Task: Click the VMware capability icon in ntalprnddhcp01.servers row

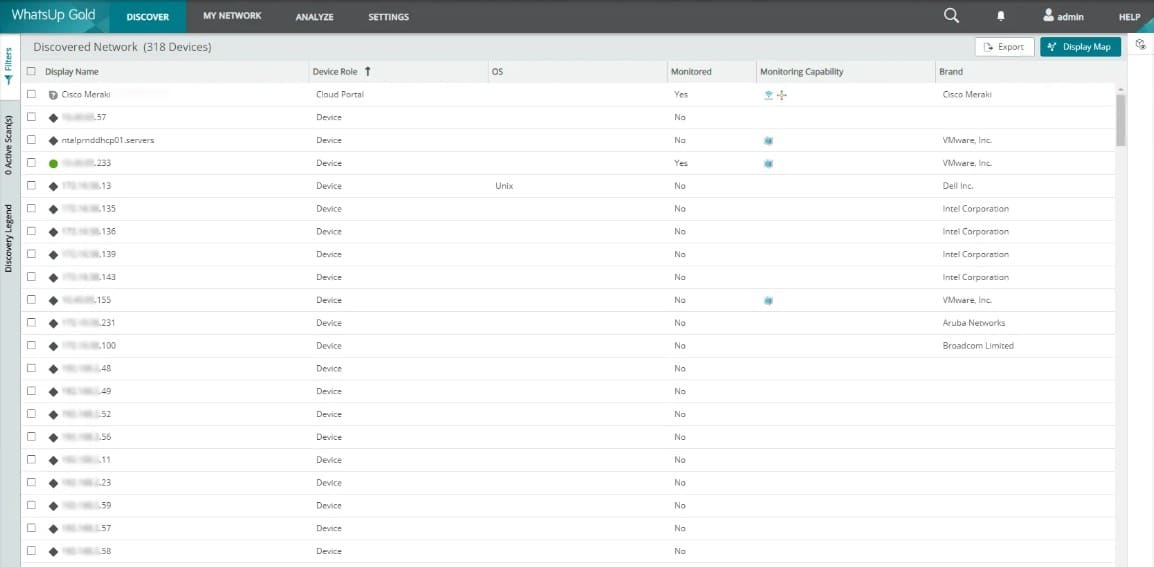Action: click(768, 141)
